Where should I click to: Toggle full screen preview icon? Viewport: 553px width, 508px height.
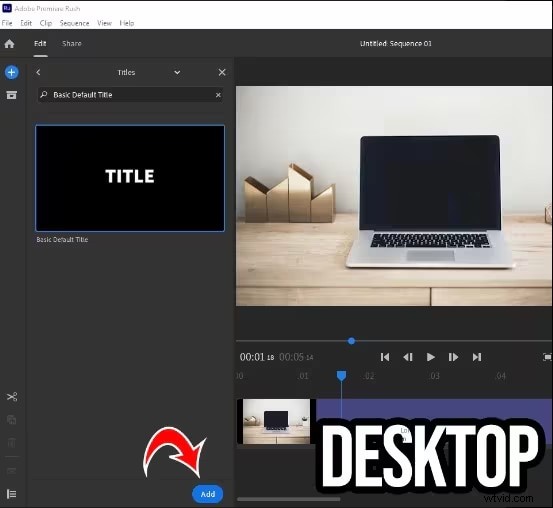pos(547,357)
